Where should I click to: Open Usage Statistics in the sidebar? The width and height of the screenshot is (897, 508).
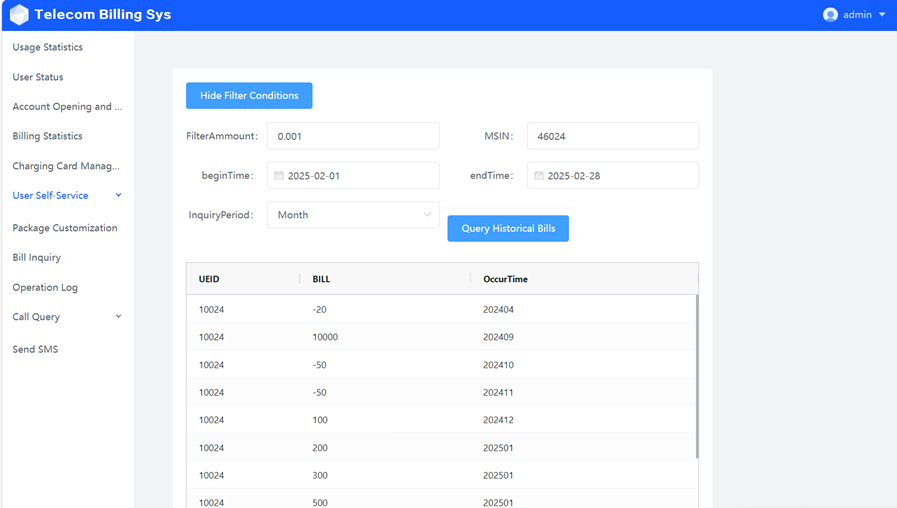pos(48,47)
